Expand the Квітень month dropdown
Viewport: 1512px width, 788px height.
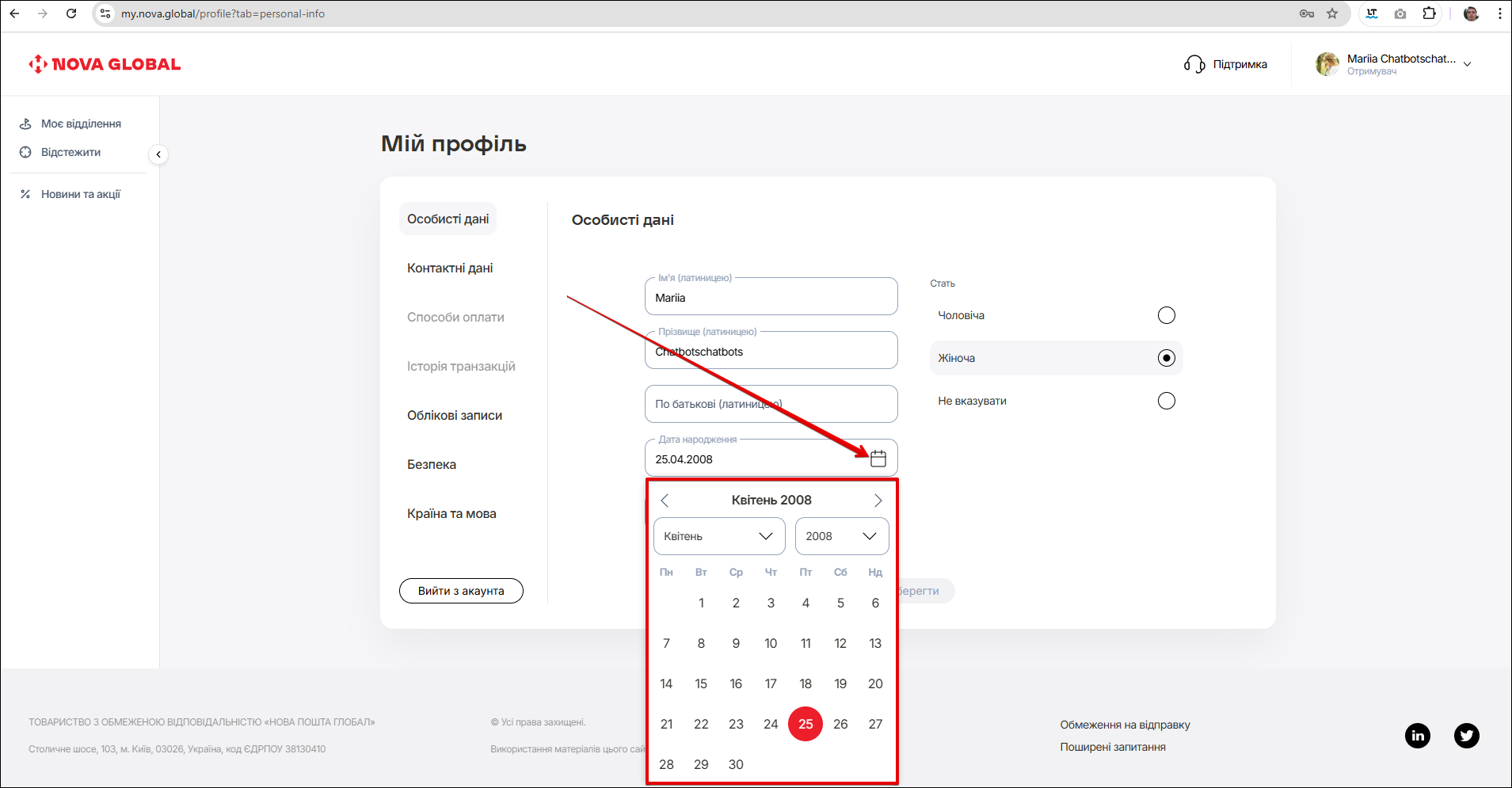click(x=718, y=536)
